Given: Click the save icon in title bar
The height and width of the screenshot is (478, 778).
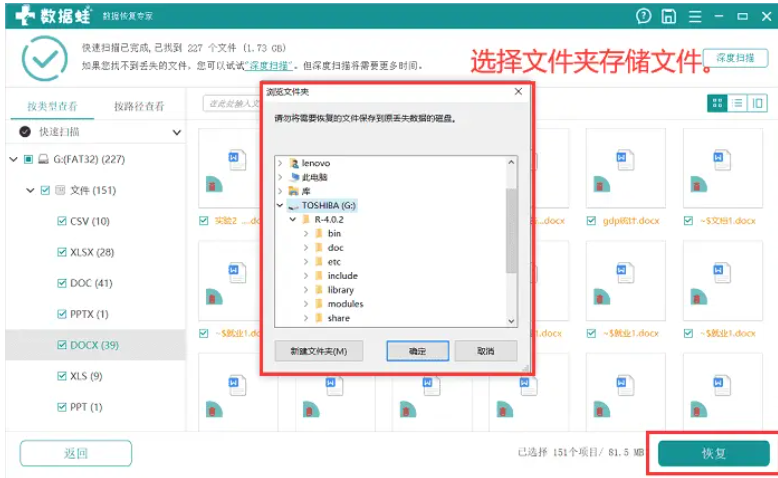Looking at the screenshot, I should (668, 16).
